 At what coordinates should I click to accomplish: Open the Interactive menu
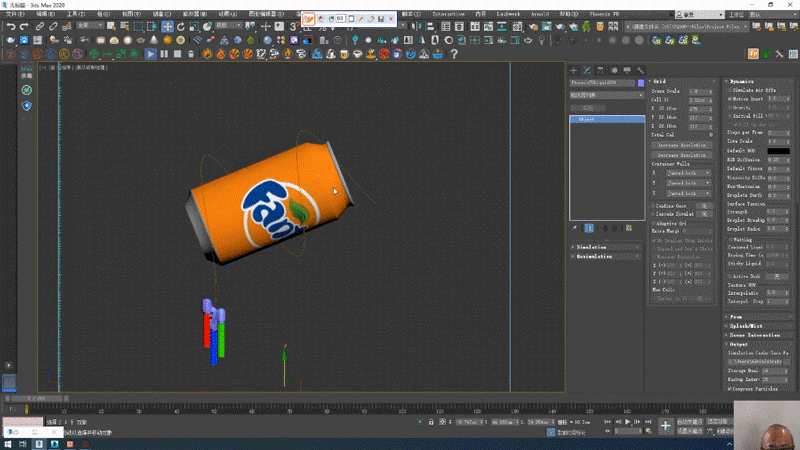pyautogui.click(x=448, y=14)
